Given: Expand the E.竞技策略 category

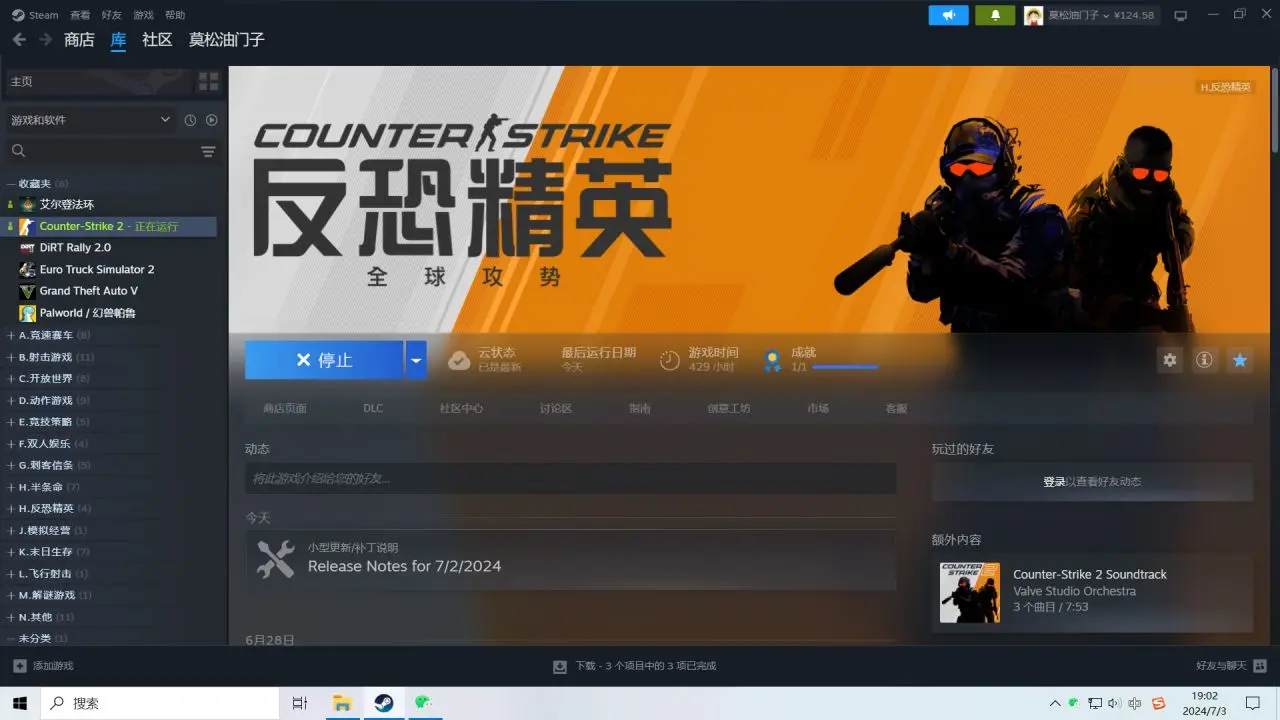Looking at the screenshot, I should [x=11, y=422].
